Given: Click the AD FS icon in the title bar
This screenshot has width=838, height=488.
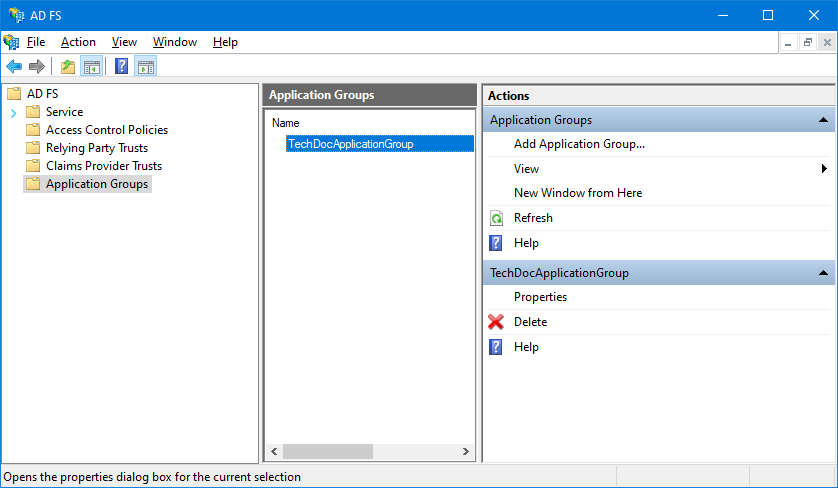Looking at the screenshot, I should [x=17, y=16].
